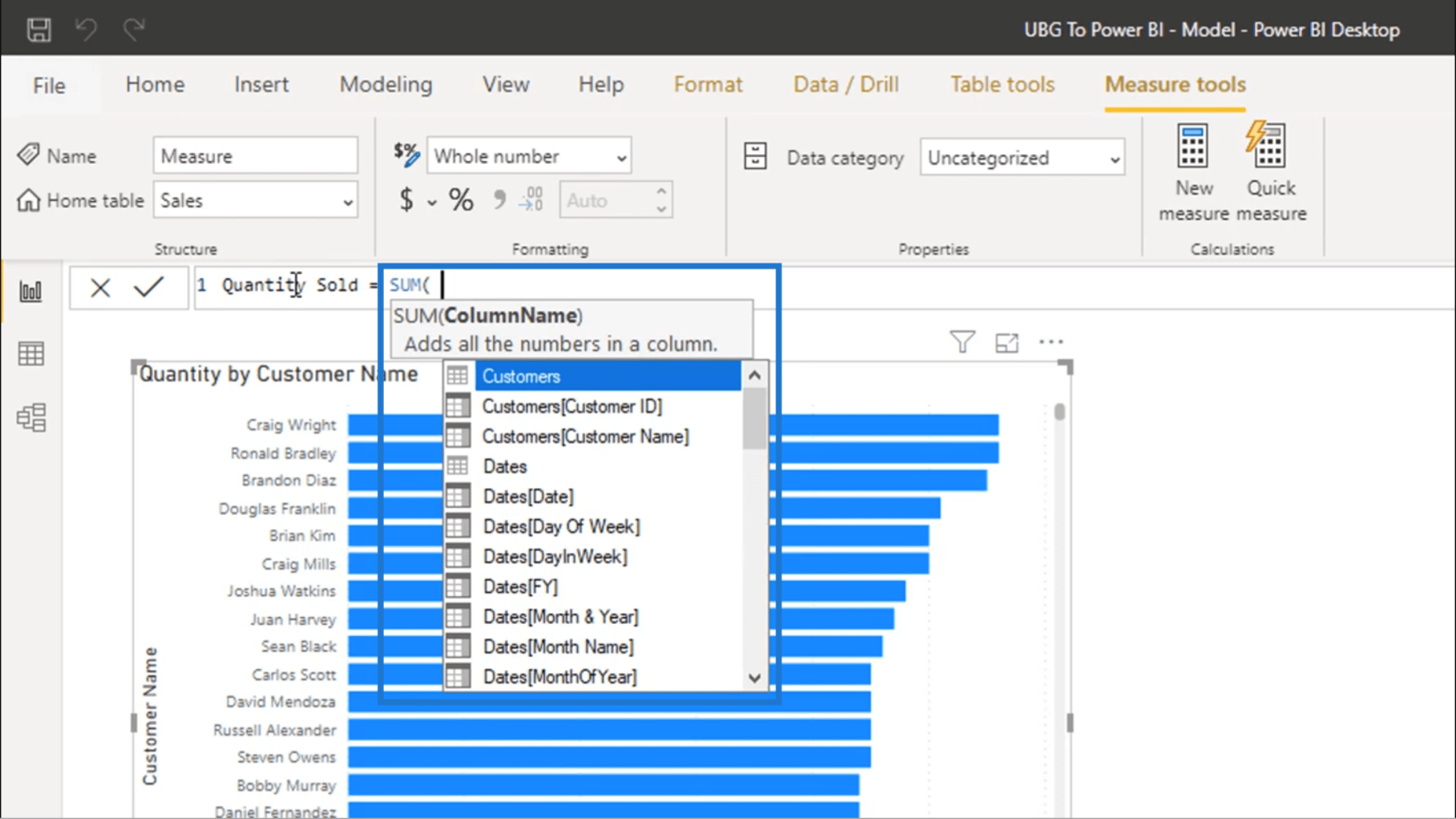Click the Save icon in title bar

tap(39, 29)
